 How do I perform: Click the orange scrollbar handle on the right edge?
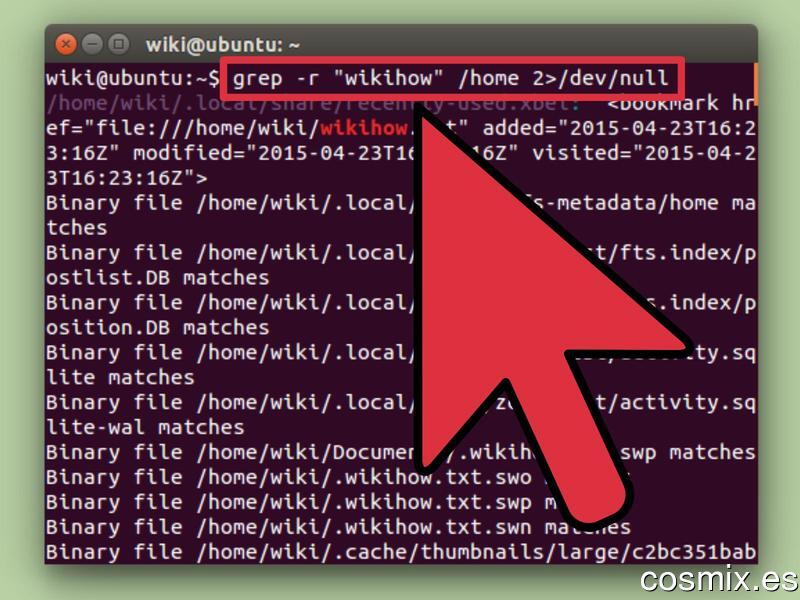pos(755,81)
